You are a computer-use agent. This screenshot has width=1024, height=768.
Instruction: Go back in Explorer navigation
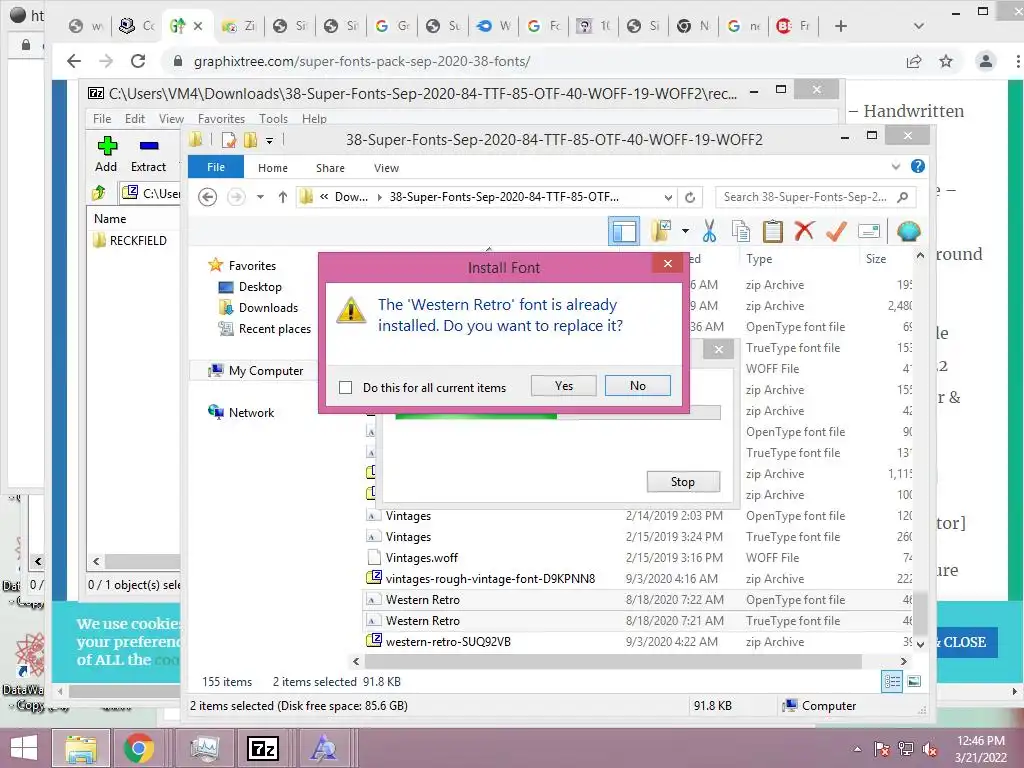[x=208, y=197]
